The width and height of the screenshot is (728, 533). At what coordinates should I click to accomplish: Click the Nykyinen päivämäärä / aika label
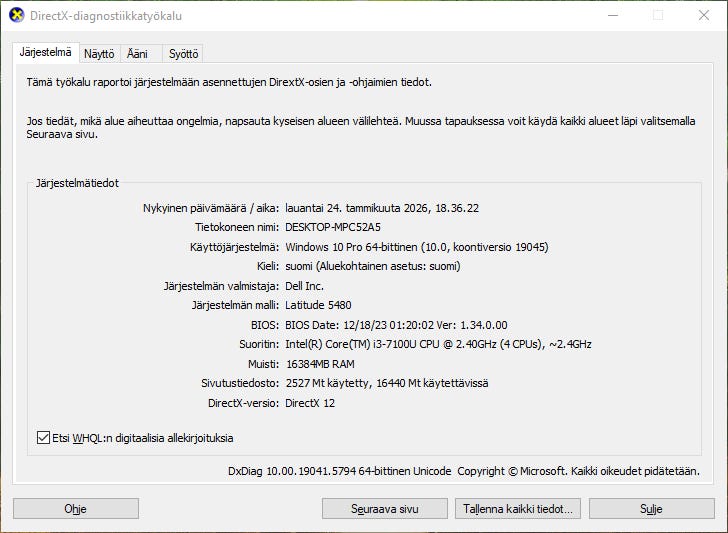tap(211, 208)
